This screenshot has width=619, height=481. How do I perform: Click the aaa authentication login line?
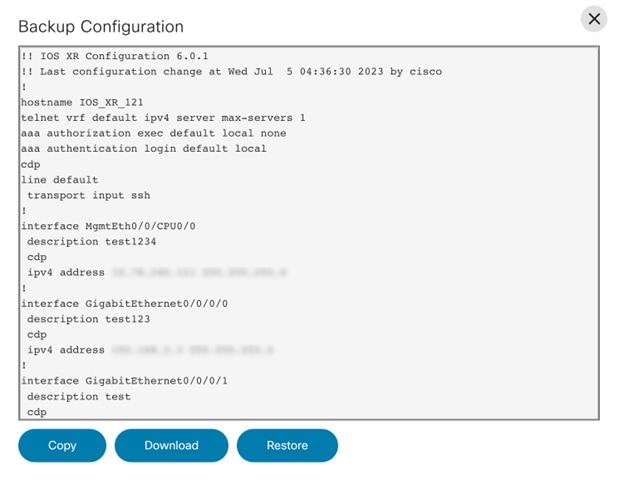click(143, 149)
